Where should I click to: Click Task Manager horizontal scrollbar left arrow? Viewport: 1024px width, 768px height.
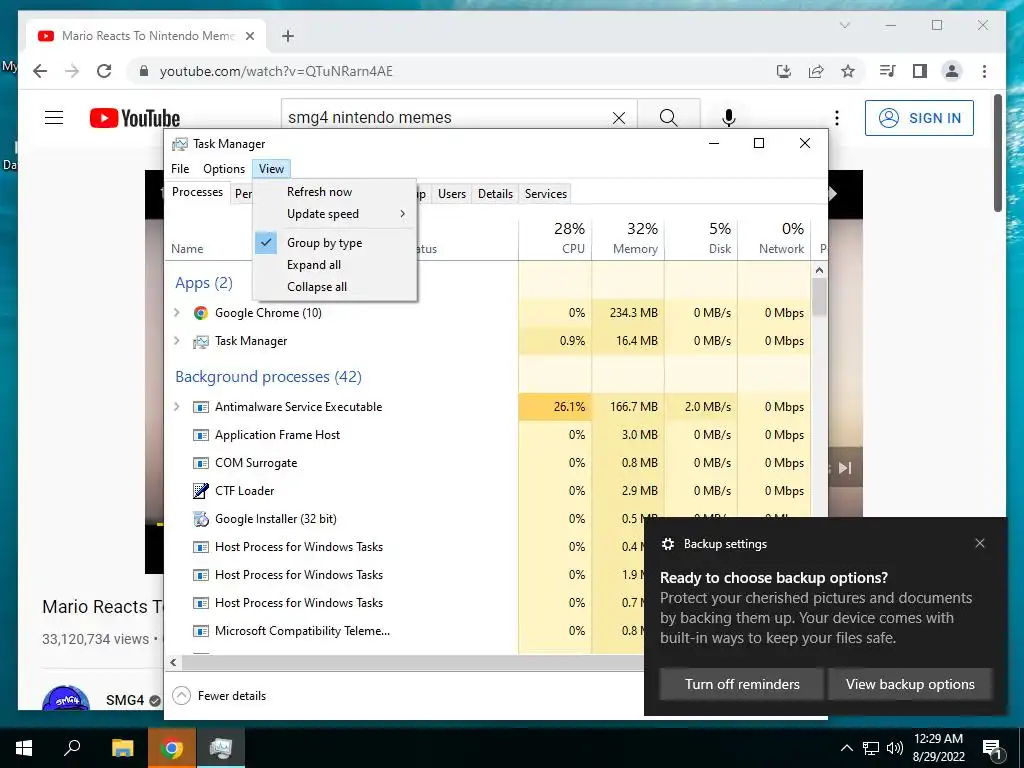click(173, 662)
